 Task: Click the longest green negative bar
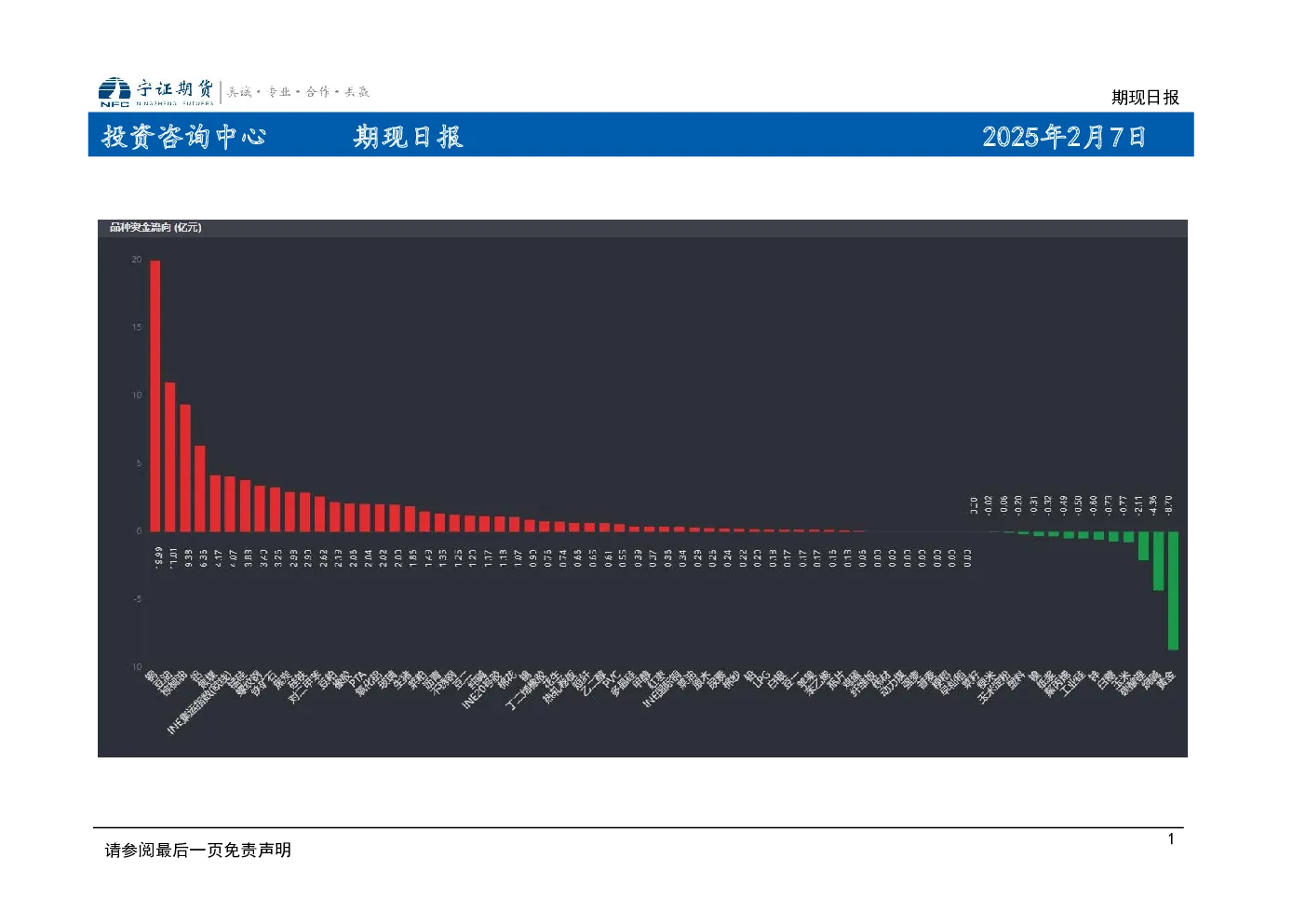tap(1173, 590)
